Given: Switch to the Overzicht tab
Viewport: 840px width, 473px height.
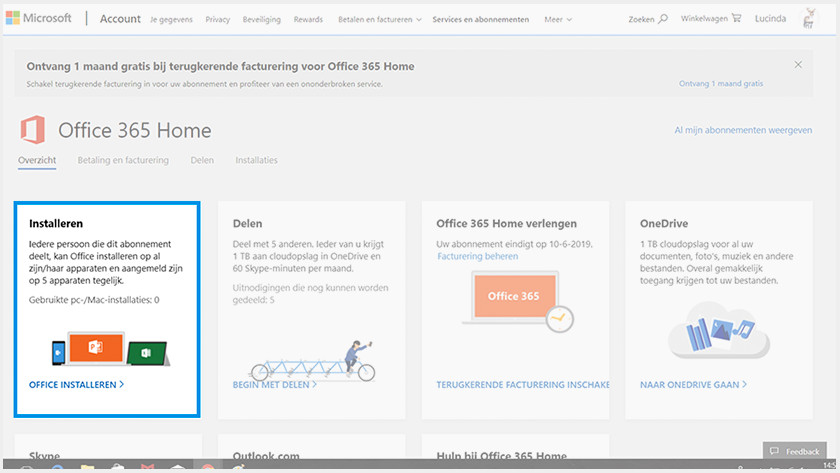Looking at the screenshot, I should [37, 160].
